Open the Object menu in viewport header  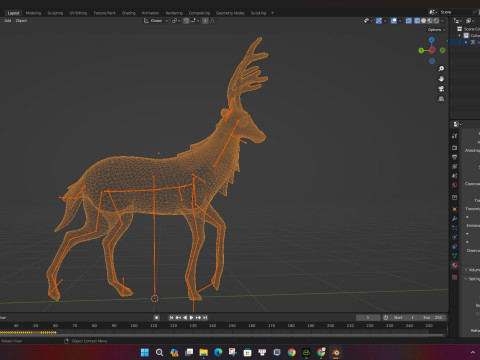[21, 21]
